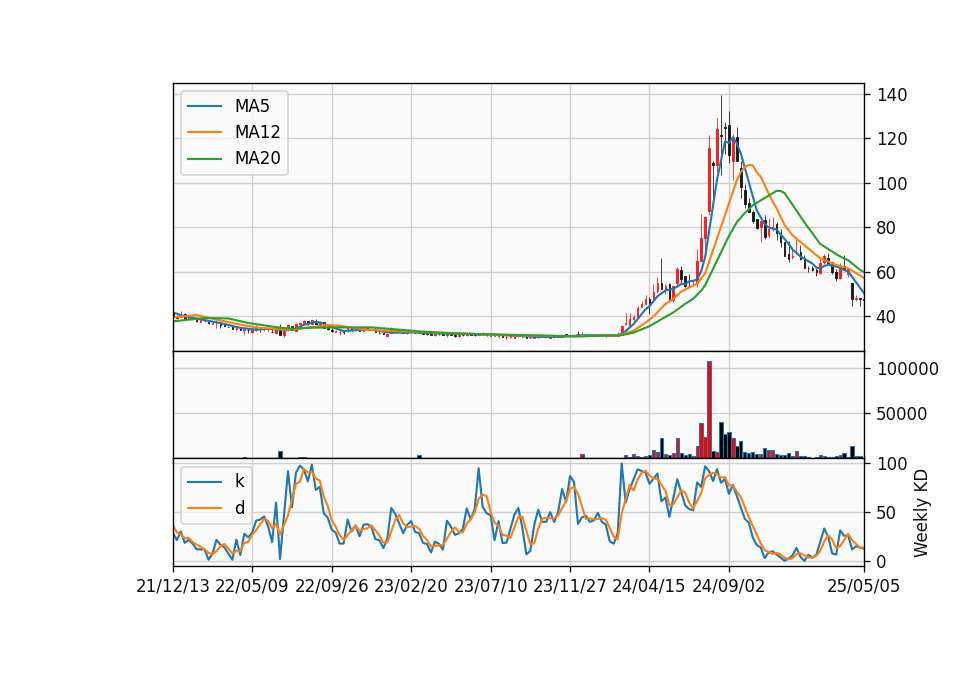960x690 pixels.
Task: Click the MA5 legend label
Action: pyautogui.click(x=252, y=106)
